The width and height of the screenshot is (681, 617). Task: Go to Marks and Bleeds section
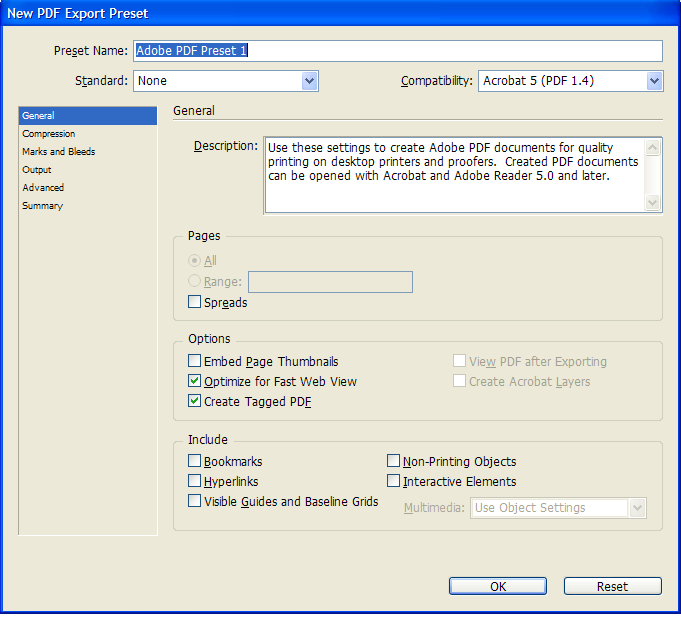[88, 152]
